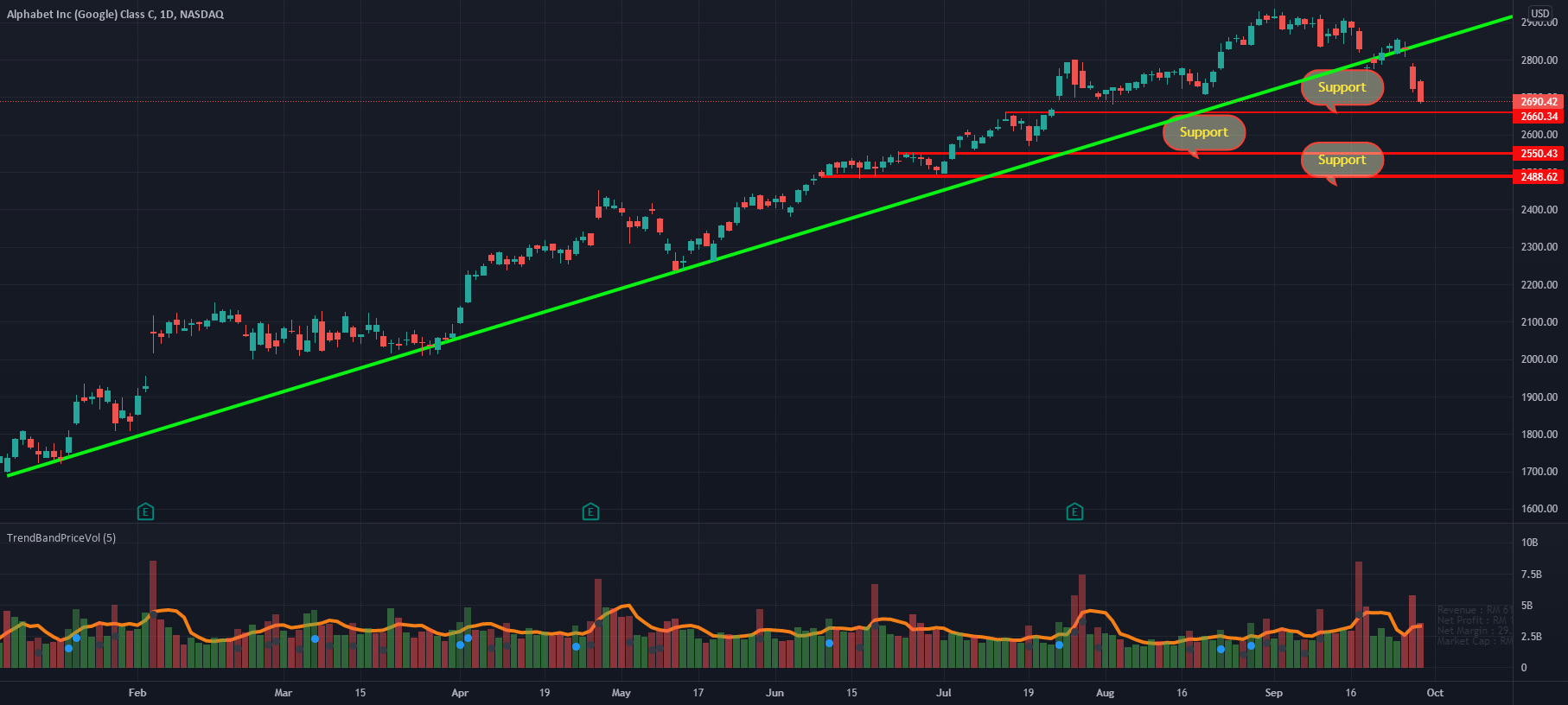Screen dimensions: 1568x705
Task: Click the Apr date axis label
Action: pos(460,693)
